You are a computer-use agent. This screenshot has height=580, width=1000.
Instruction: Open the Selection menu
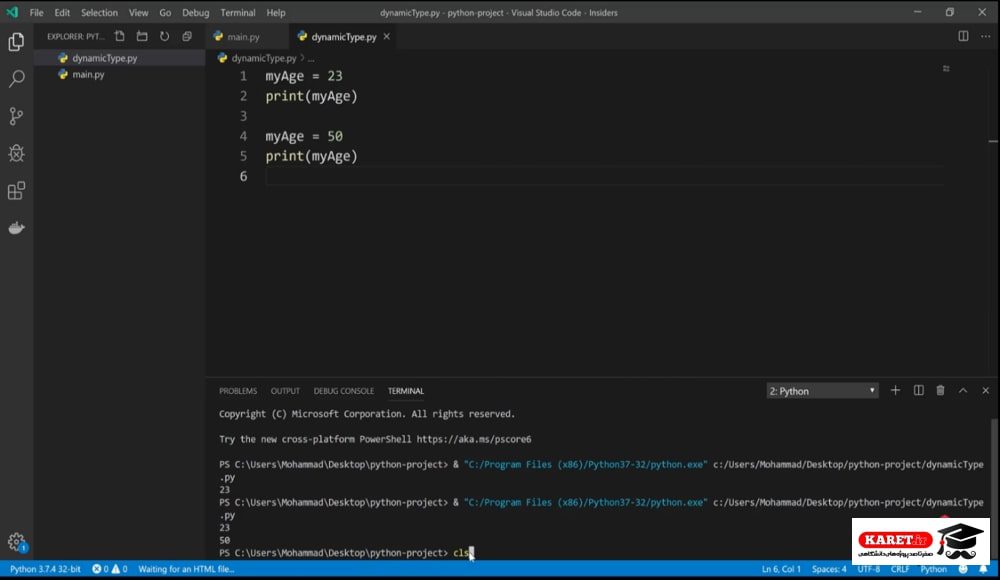click(99, 12)
